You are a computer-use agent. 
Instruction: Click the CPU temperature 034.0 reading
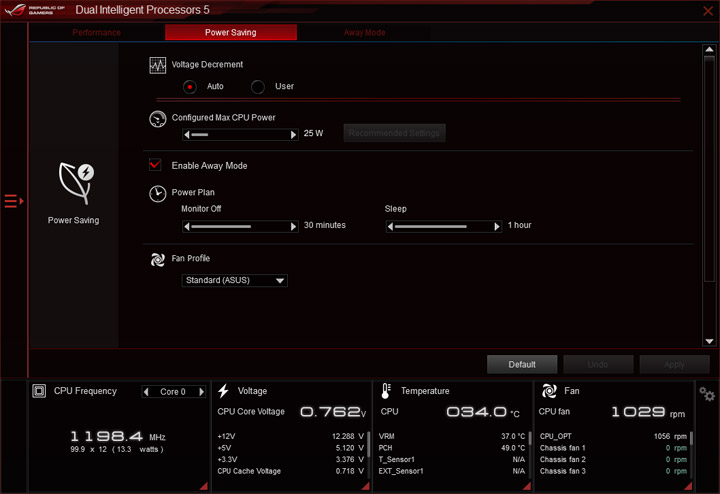click(x=483, y=412)
